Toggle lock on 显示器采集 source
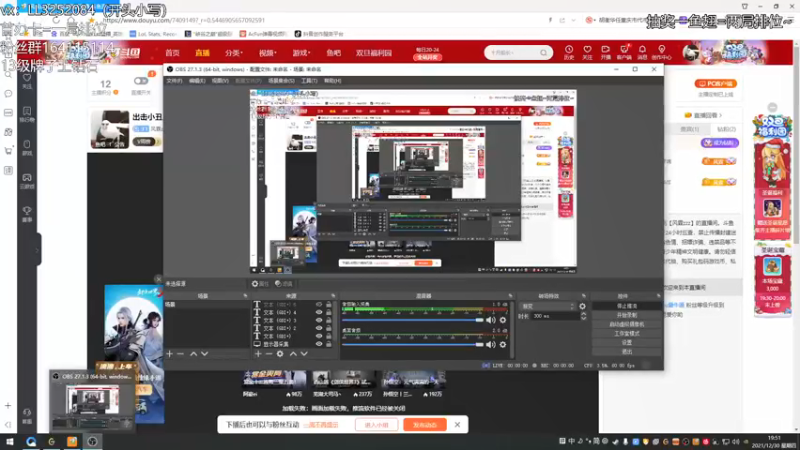 pos(329,344)
